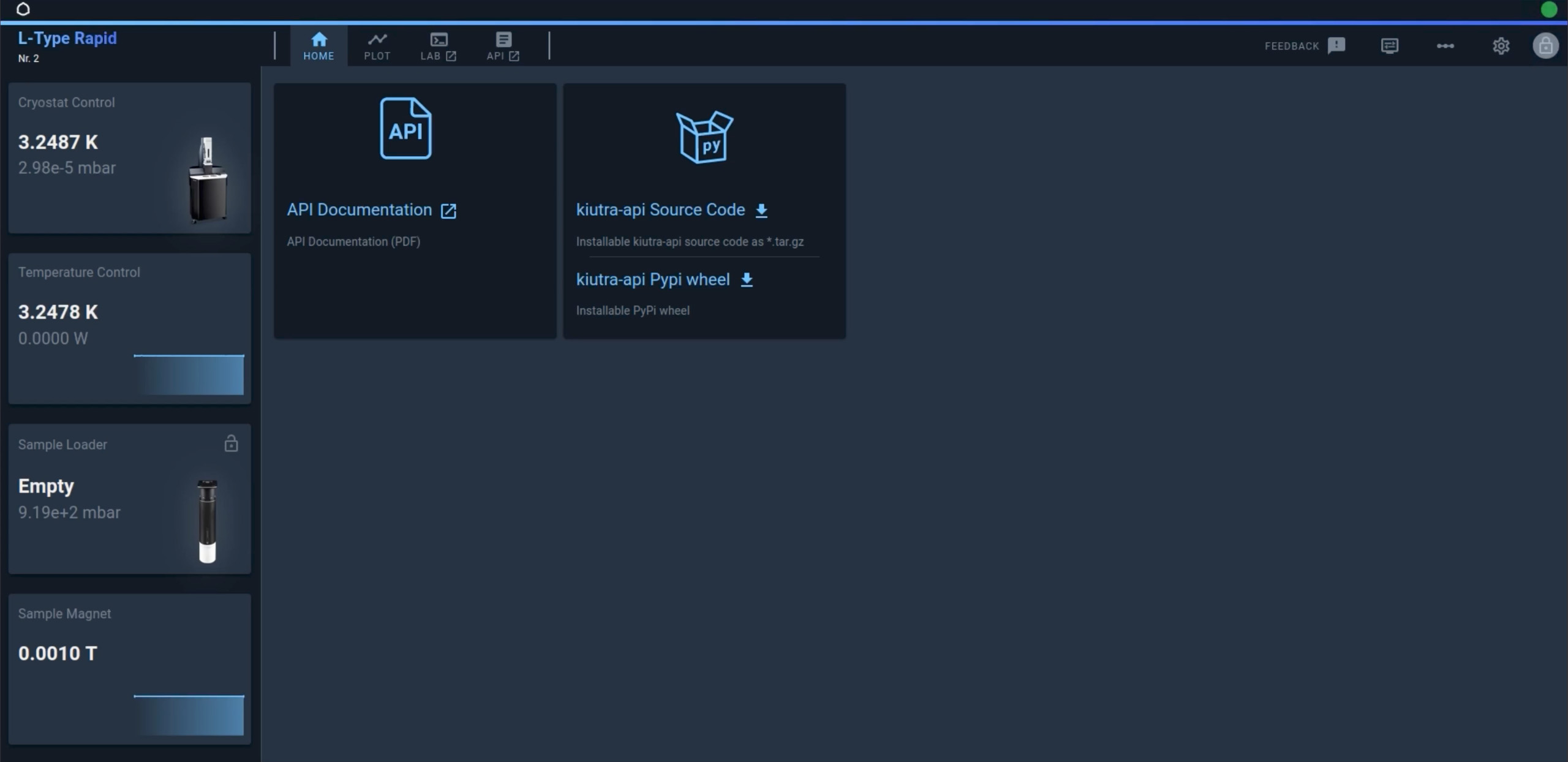This screenshot has width=1568, height=762.
Task: Click the 3.2487 K cryostat temperature
Action: tap(58, 142)
